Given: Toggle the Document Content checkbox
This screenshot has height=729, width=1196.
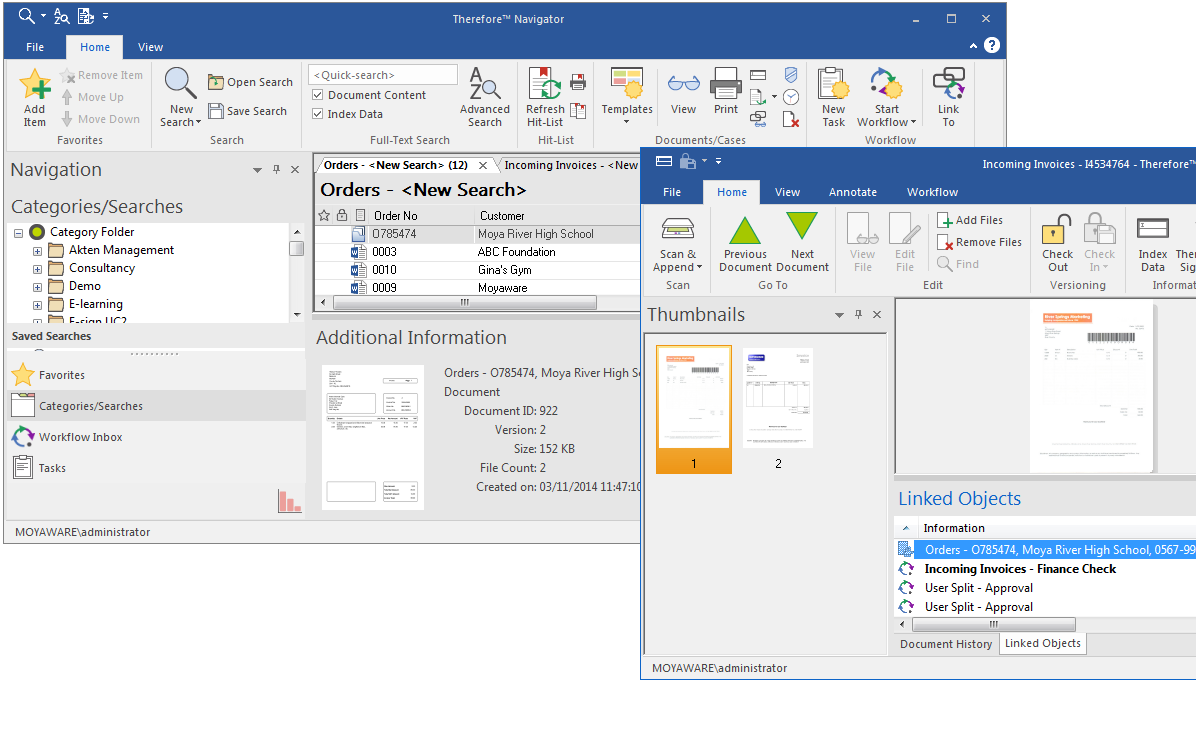Looking at the screenshot, I should click(318, 95).
